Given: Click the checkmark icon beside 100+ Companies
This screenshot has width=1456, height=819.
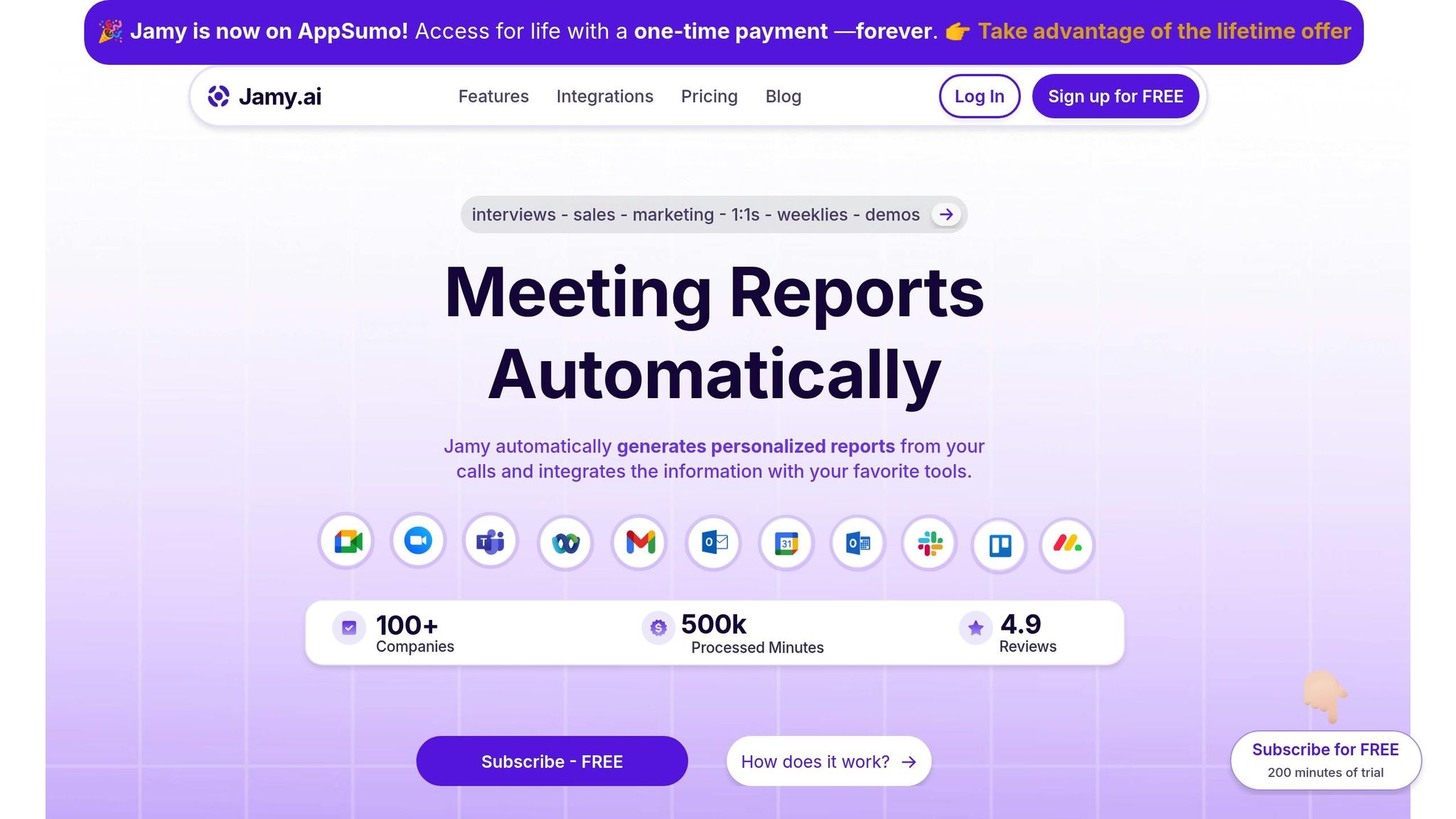Looking at the screenshot, I should (349, 628).
